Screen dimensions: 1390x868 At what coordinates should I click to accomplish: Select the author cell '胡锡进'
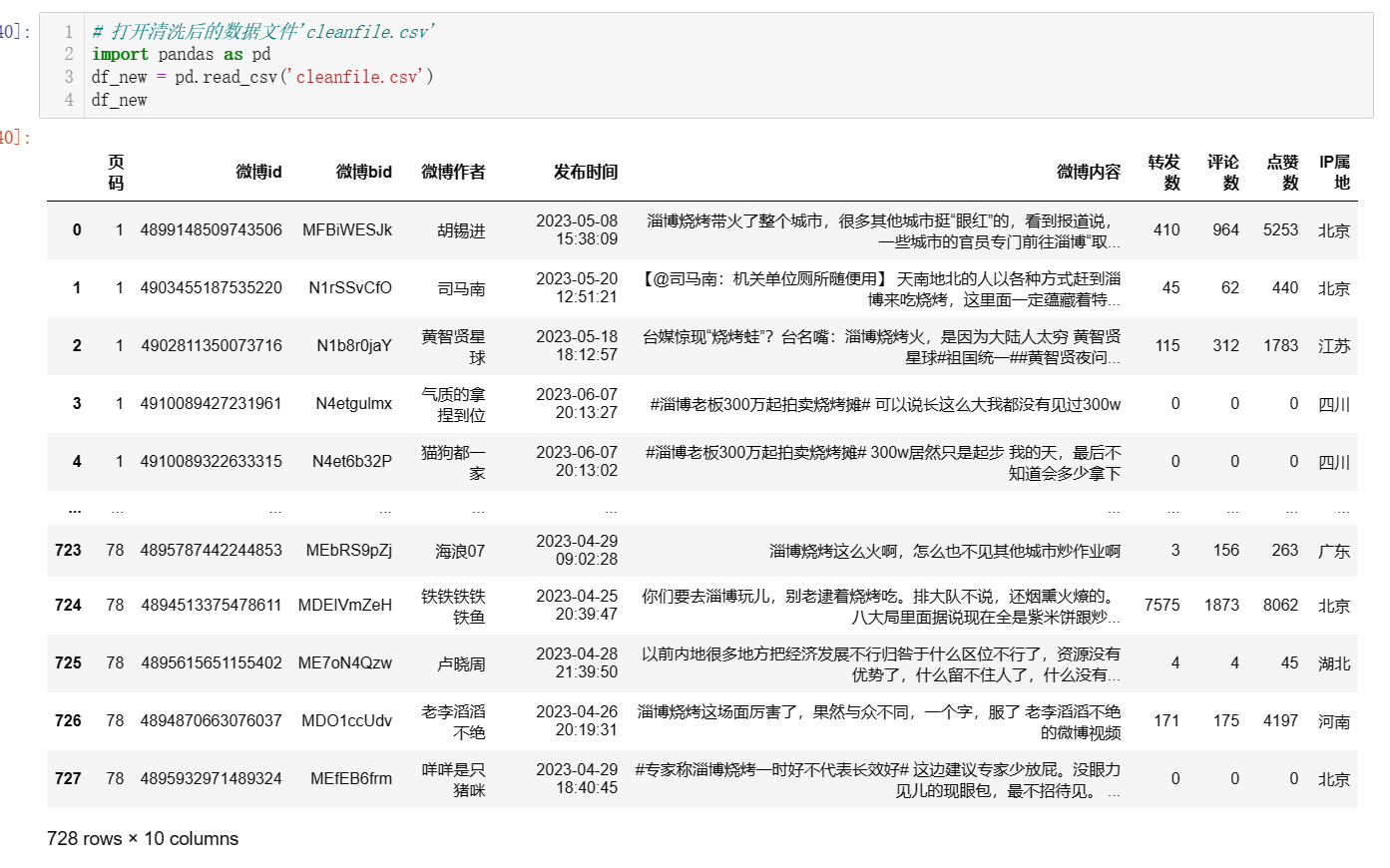click(x=461, y=230)
